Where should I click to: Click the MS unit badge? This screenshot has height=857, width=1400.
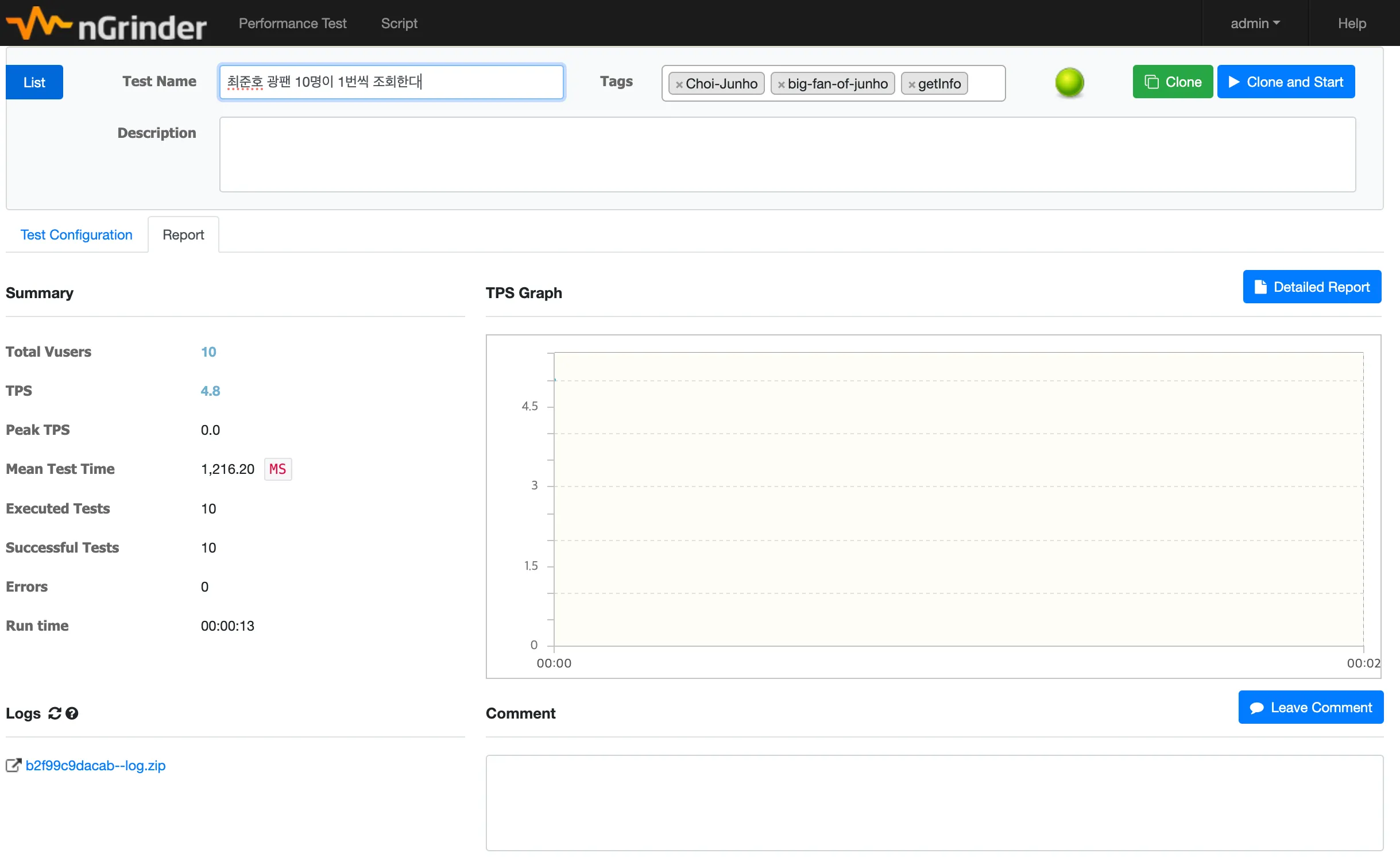(277, 469)
